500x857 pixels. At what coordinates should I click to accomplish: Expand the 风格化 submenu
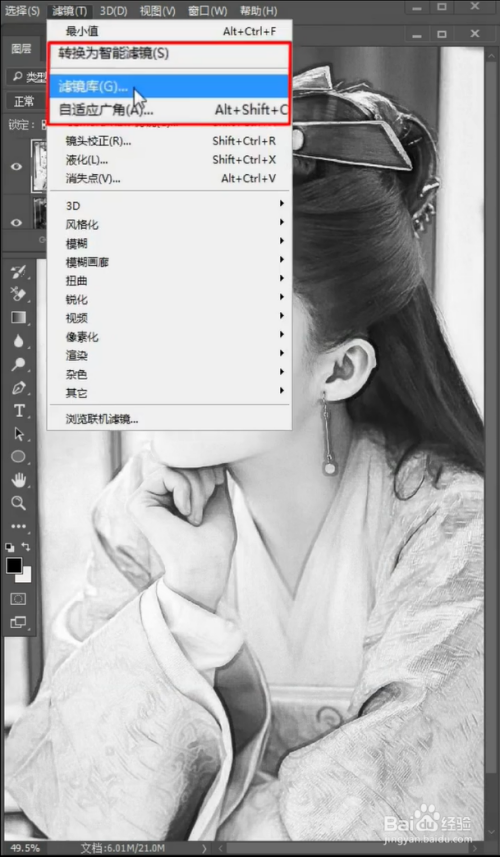(169, 225)
